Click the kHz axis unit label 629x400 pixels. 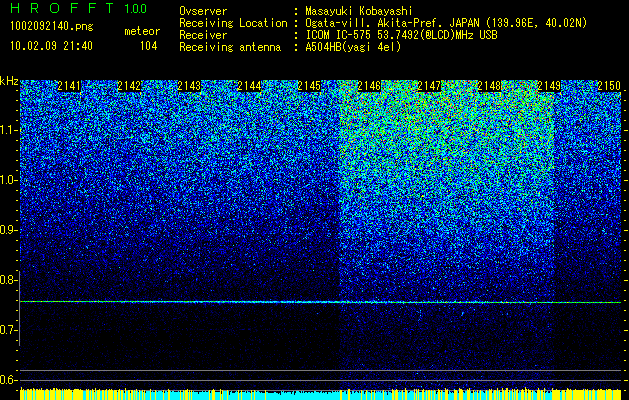point(9,81)
